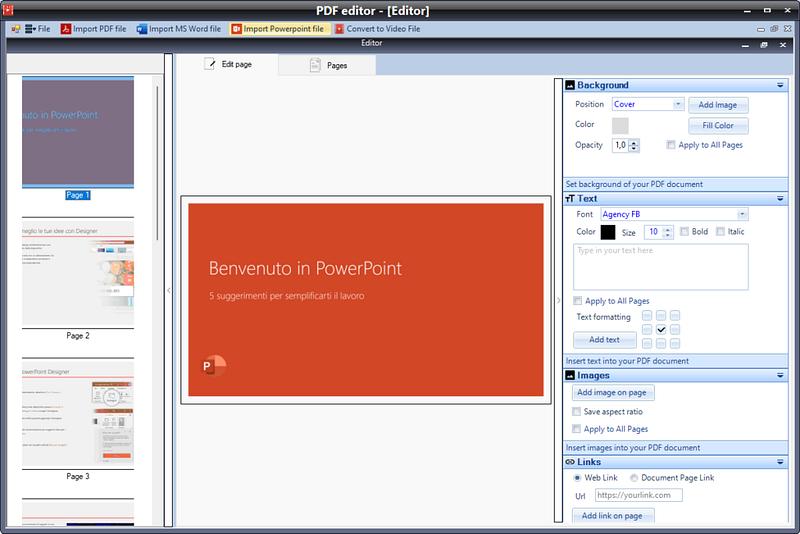This screenshot has width=800, height=534.
Task: Click the colored squares icon left of File
Action: [16, 29]
